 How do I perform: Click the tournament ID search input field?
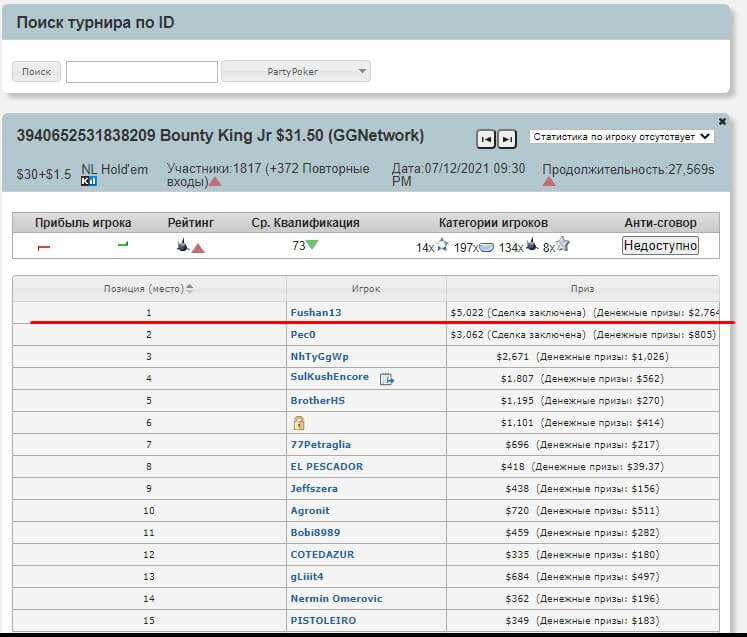[141, 71]
